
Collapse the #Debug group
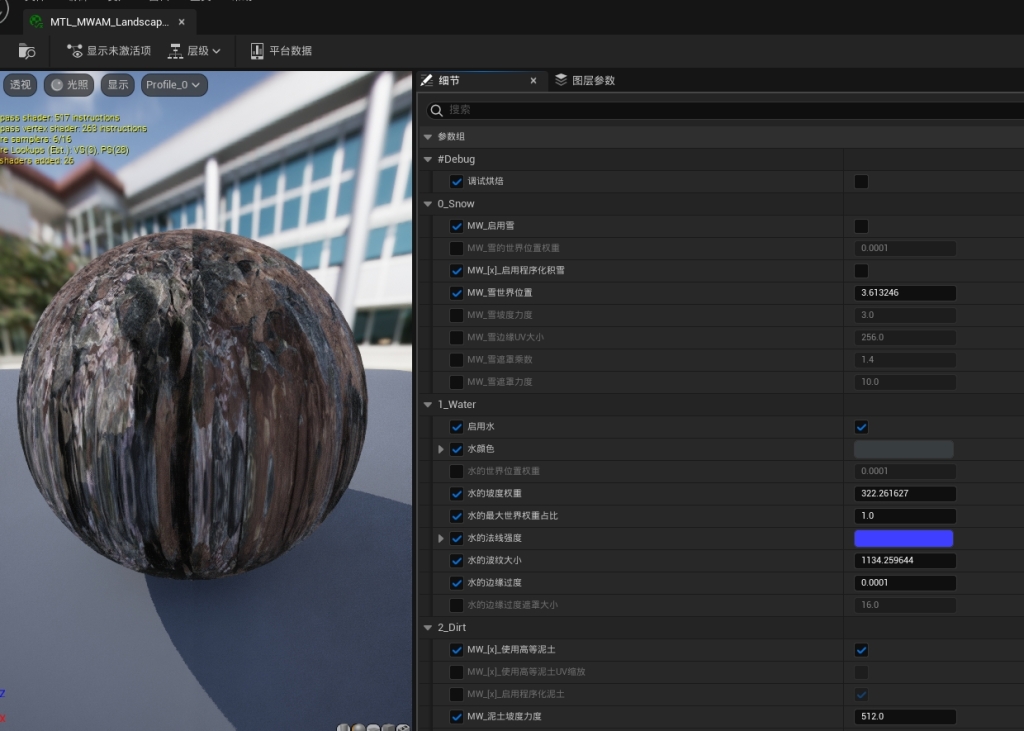[428, 159]
